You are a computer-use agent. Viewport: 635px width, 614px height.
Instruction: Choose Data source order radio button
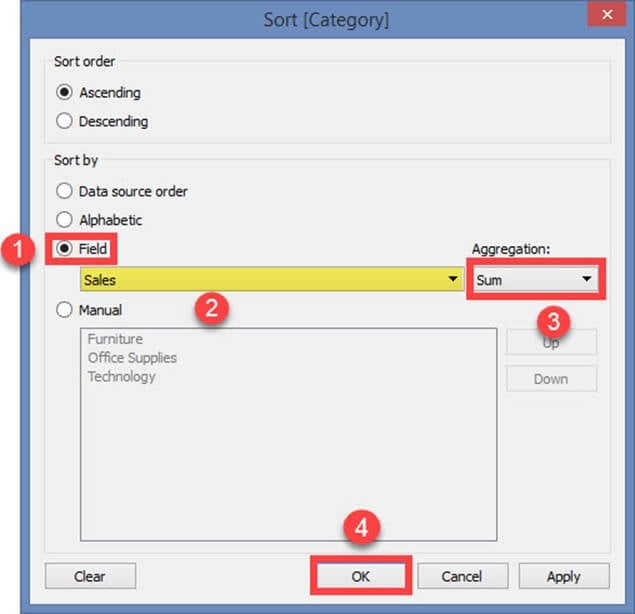65,191
